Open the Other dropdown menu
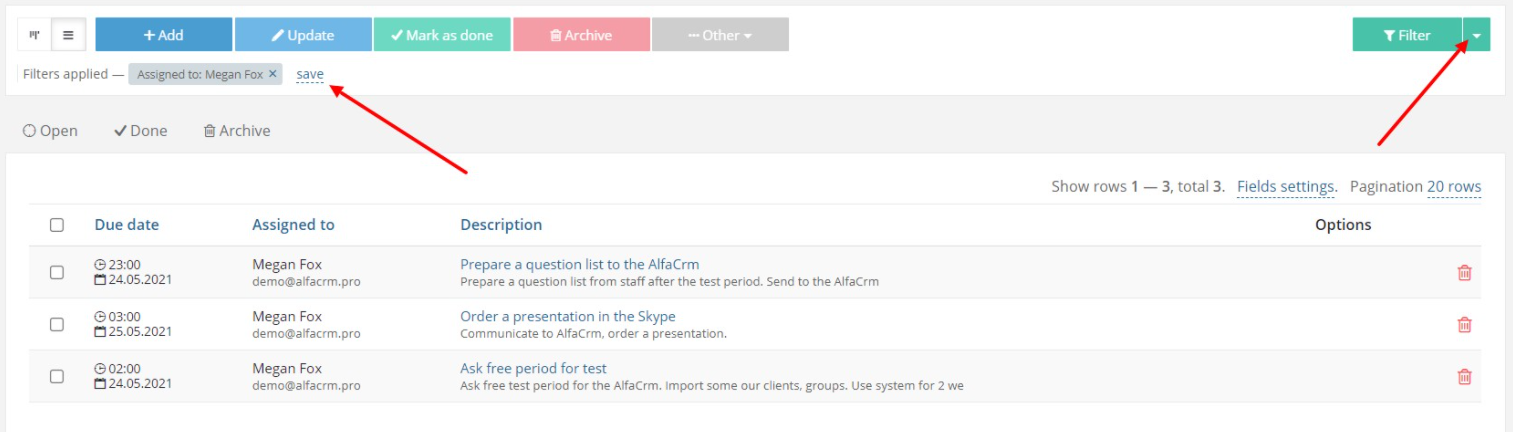The image size is (1513, 432). [720, 35]
